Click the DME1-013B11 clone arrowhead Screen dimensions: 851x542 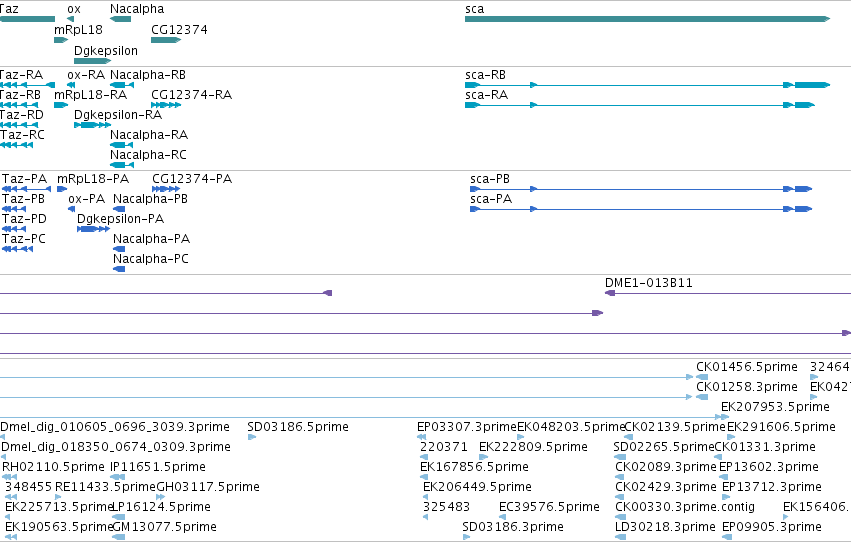coord(610,293)
